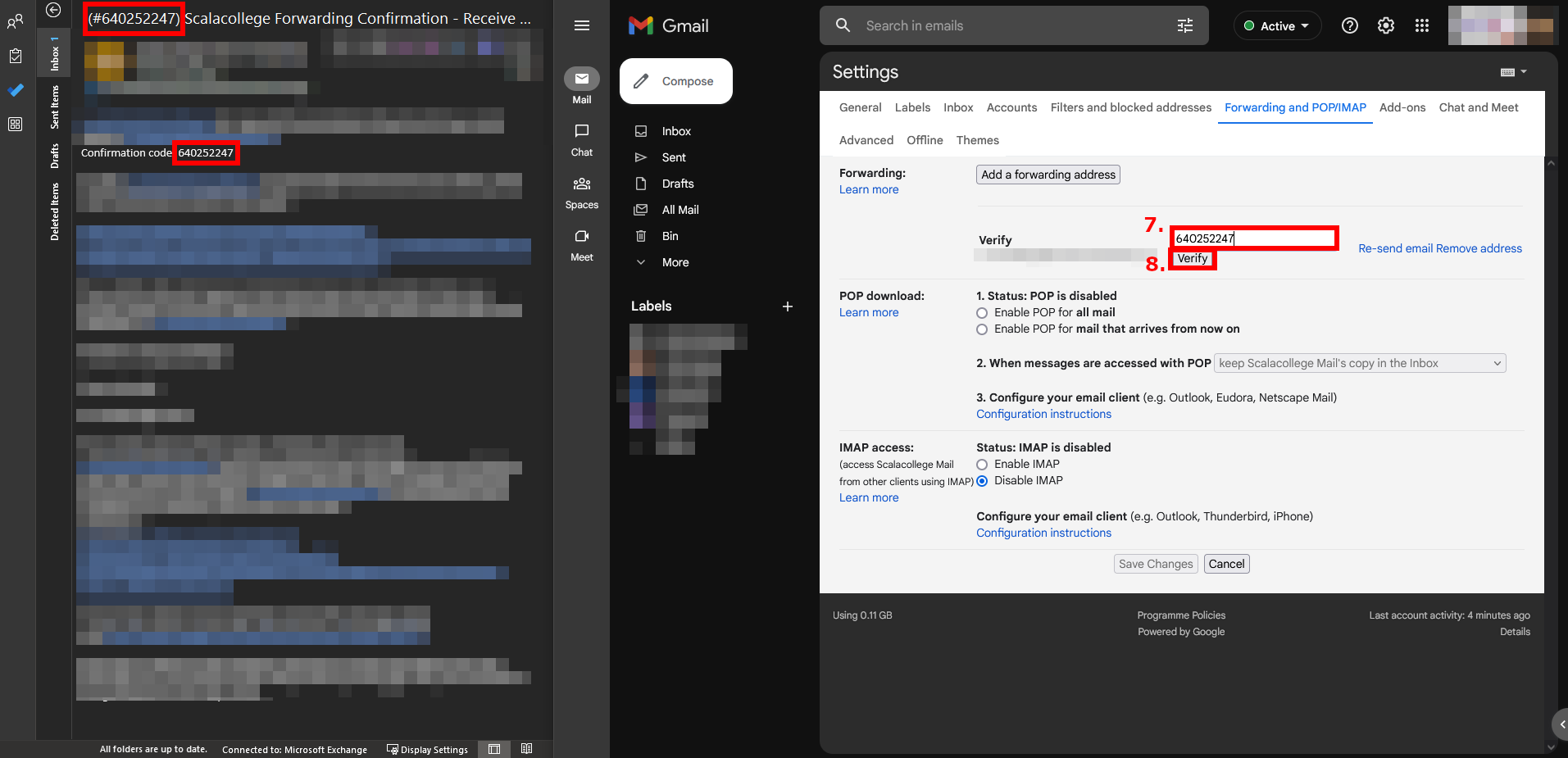
Task: Open the blue To Do checkmark icon
Action: [15, 90]
